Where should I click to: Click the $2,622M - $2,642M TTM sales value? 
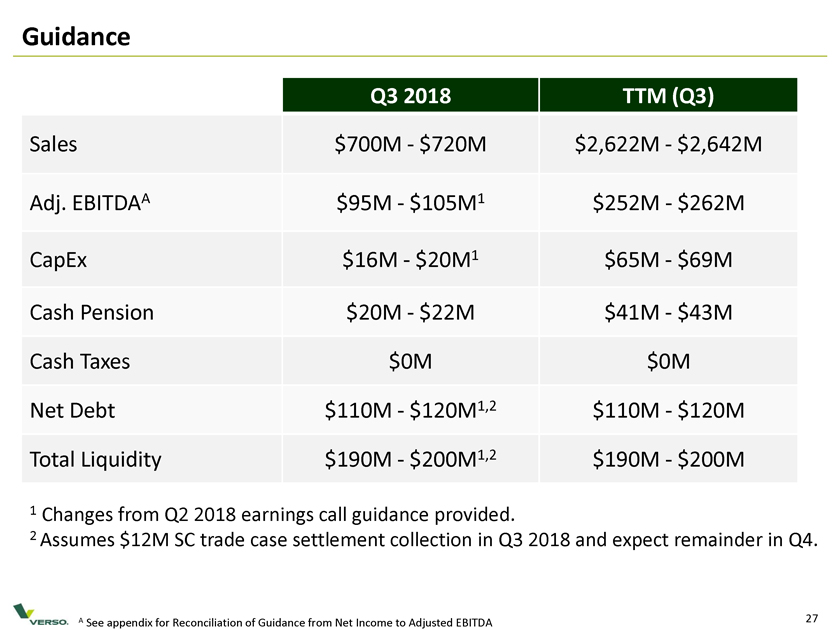coord(668,144)
